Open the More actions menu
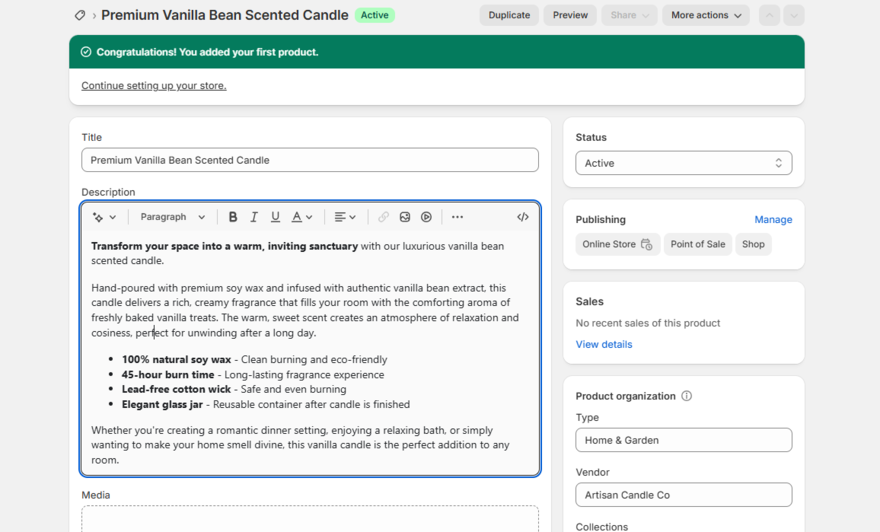Screen dimensions: 880x532 pos(706,15)
